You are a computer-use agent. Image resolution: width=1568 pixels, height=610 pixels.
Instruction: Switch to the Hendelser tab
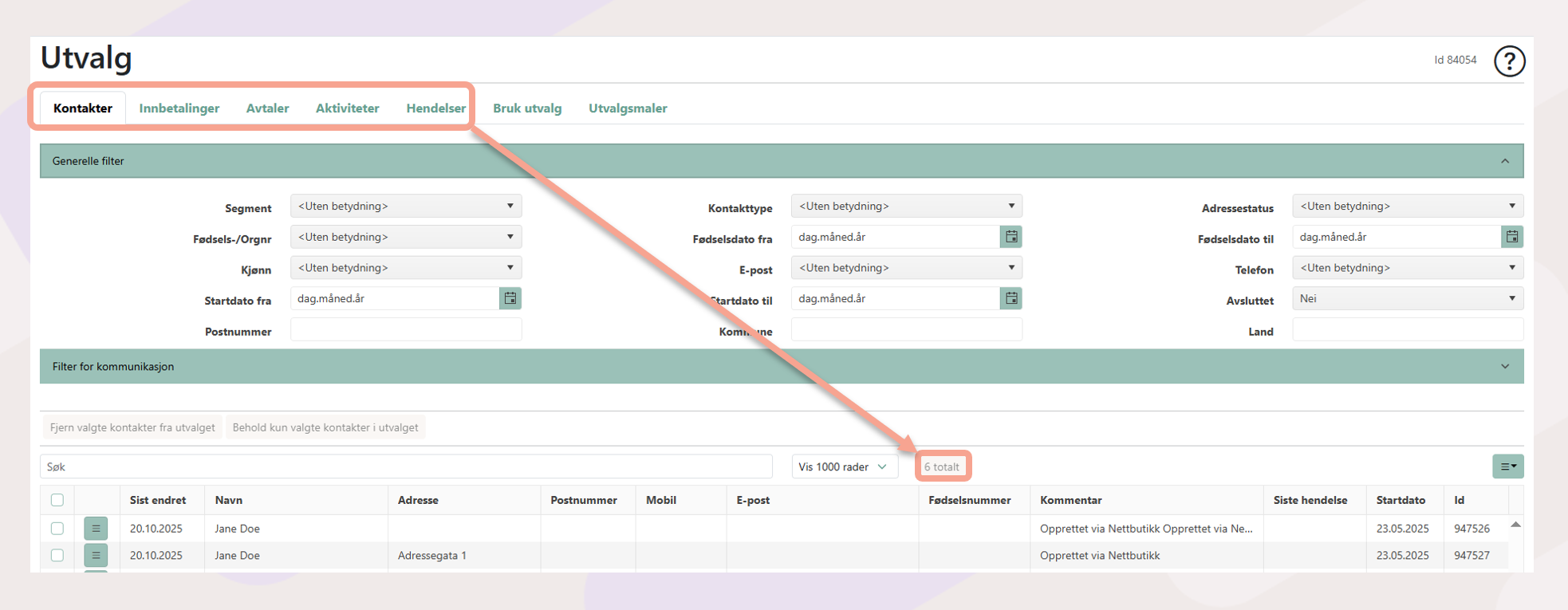pos(436,108)
